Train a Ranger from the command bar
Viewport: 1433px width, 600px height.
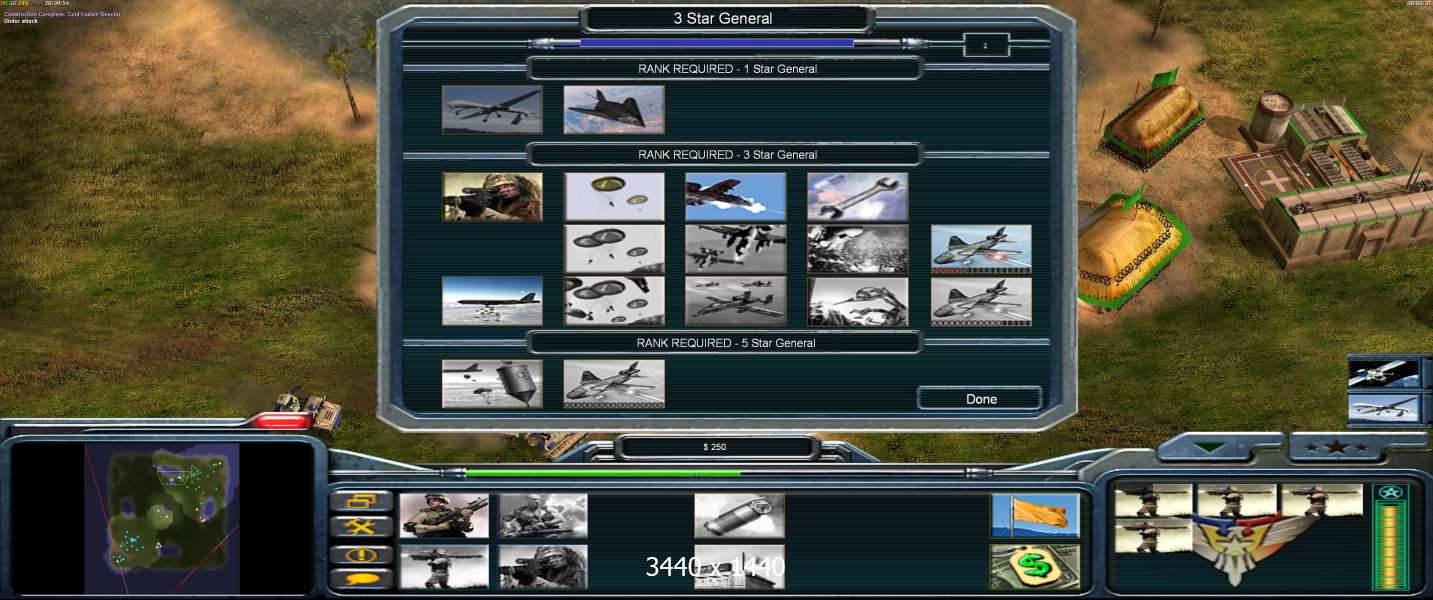[444, 516]
